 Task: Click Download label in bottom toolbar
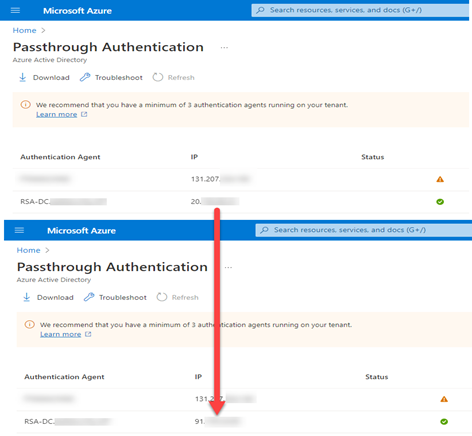tap(55, 297)
